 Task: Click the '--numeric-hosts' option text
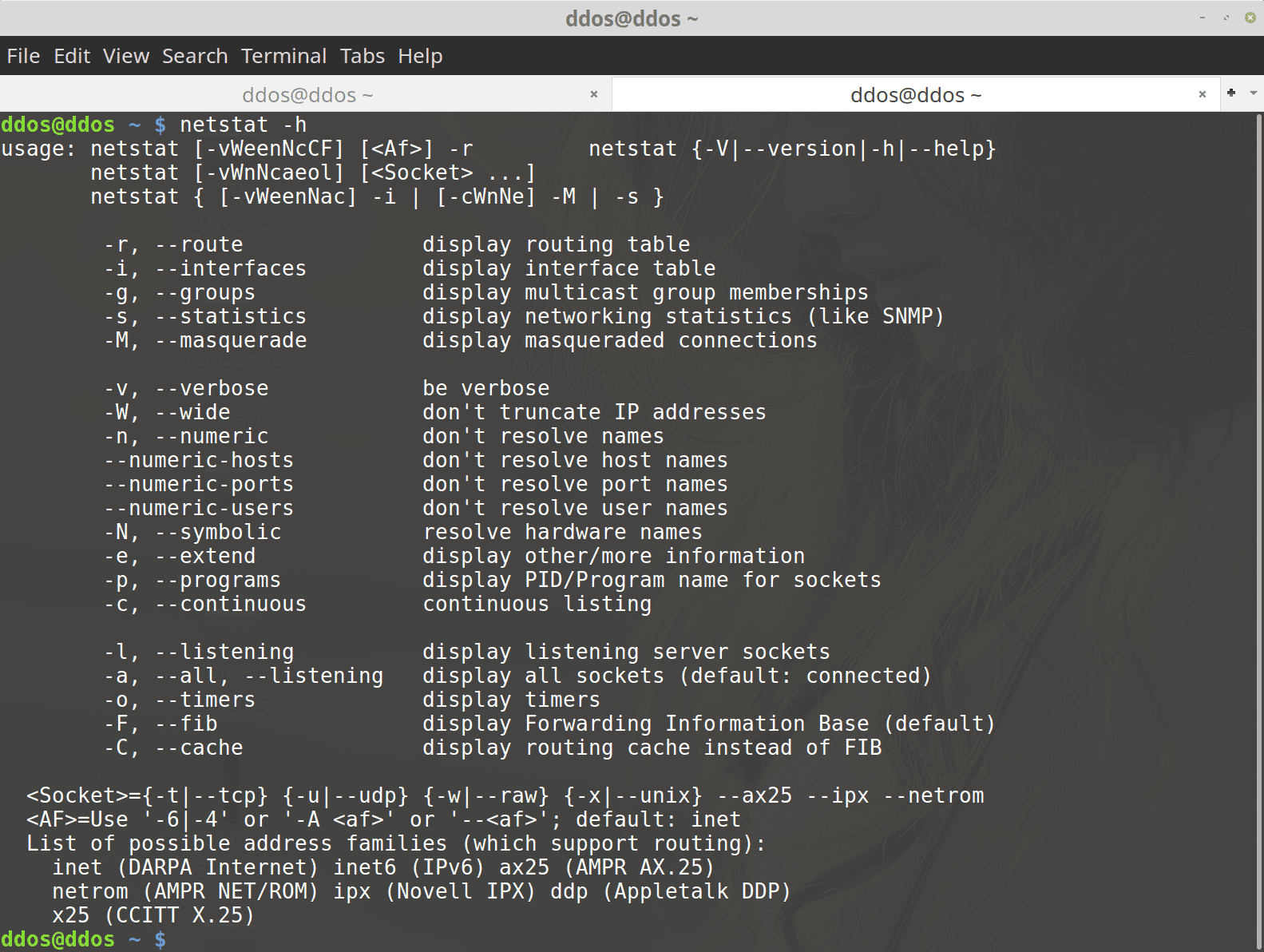click(199, 460)
